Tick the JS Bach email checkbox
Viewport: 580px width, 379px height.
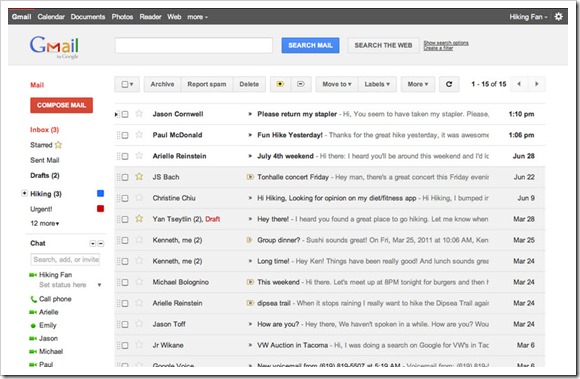tap(125, 177)
